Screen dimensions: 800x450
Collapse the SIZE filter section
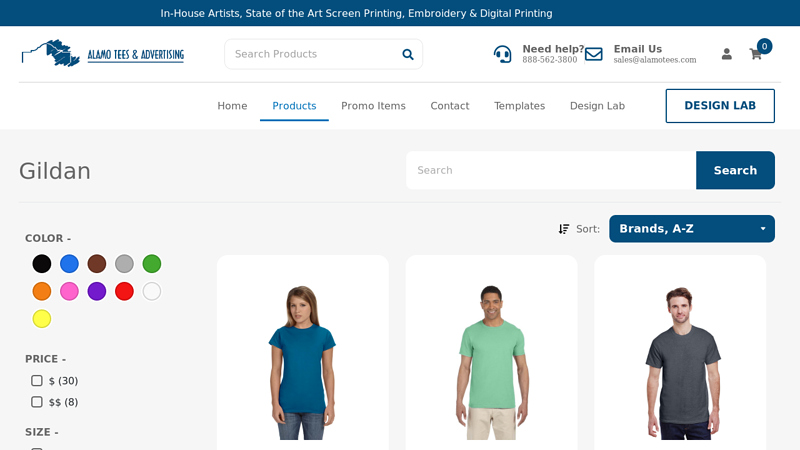pyautogui.click(x=42, y=432)
